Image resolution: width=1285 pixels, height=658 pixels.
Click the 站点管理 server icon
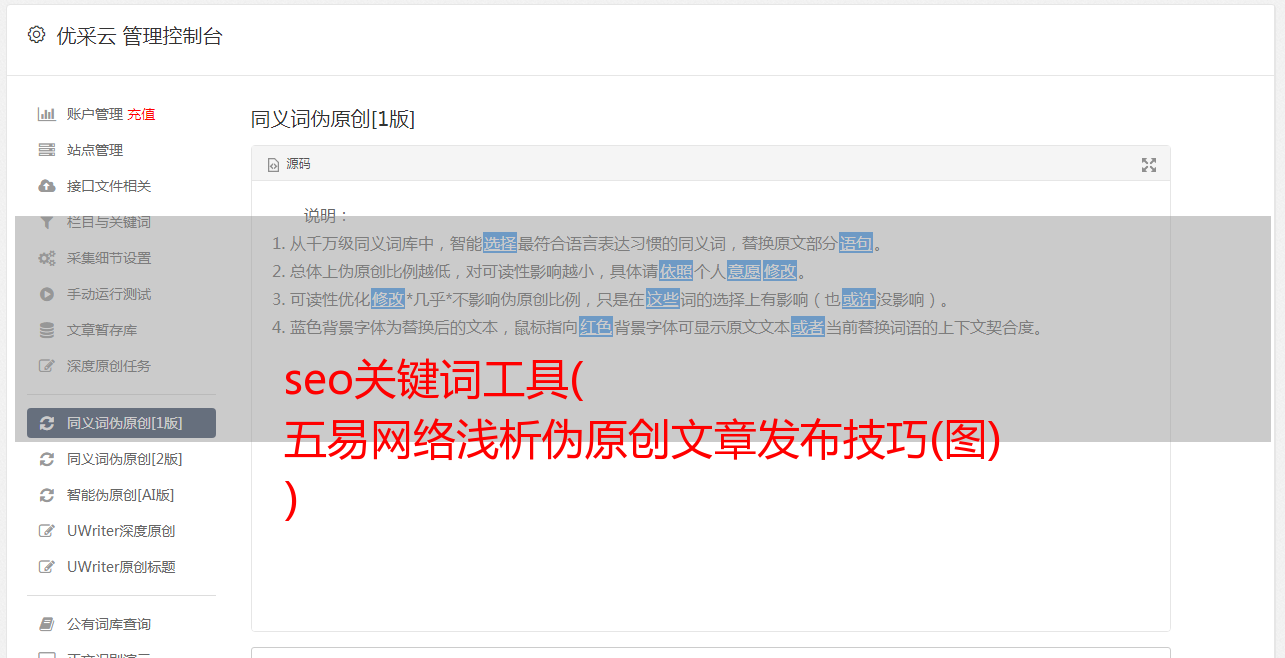coord(47,150)
